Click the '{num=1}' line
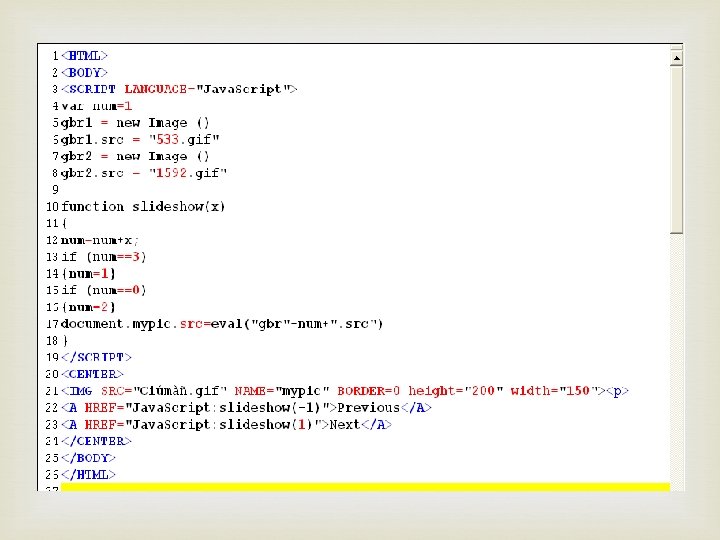Screen dimensions: 720x540 point(88,274)
